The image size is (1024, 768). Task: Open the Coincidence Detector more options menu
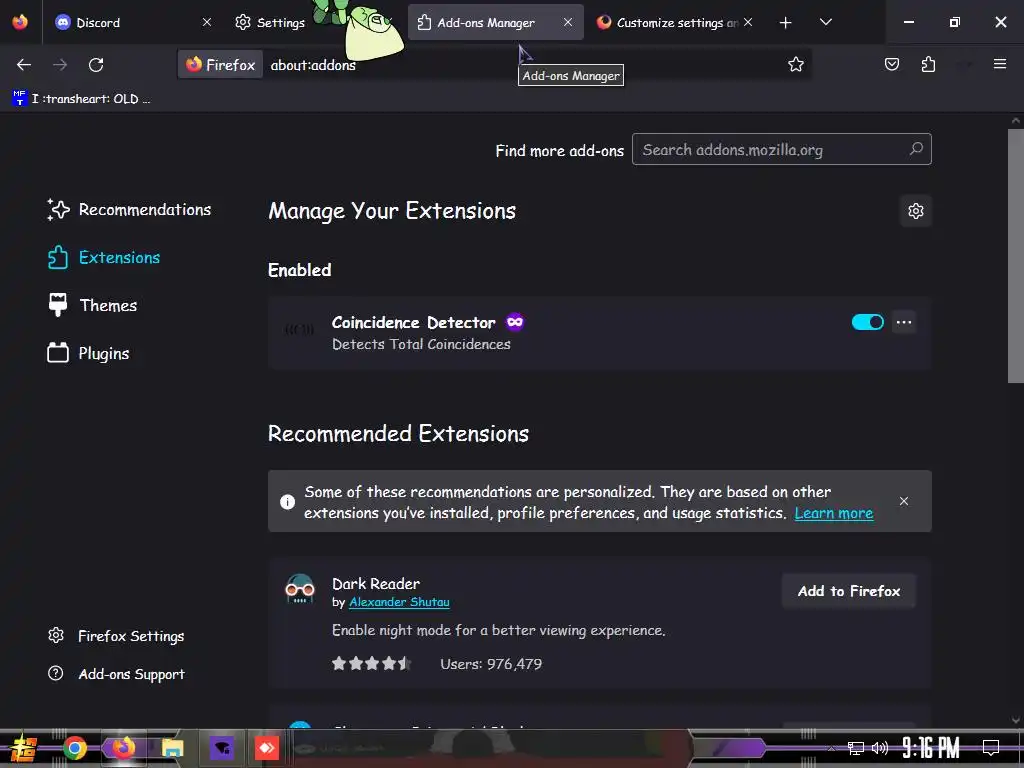point(904,322)
